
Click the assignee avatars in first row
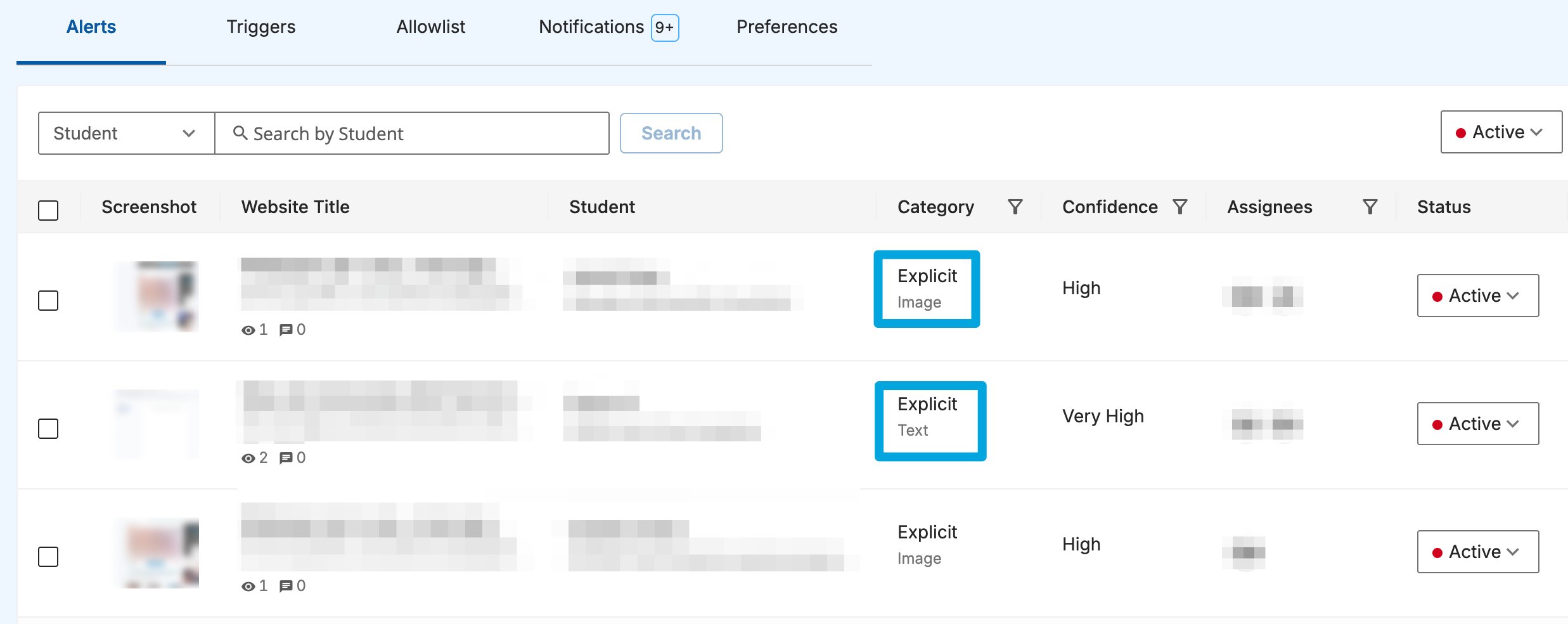pyautogui.click(x=1263, y=296)
